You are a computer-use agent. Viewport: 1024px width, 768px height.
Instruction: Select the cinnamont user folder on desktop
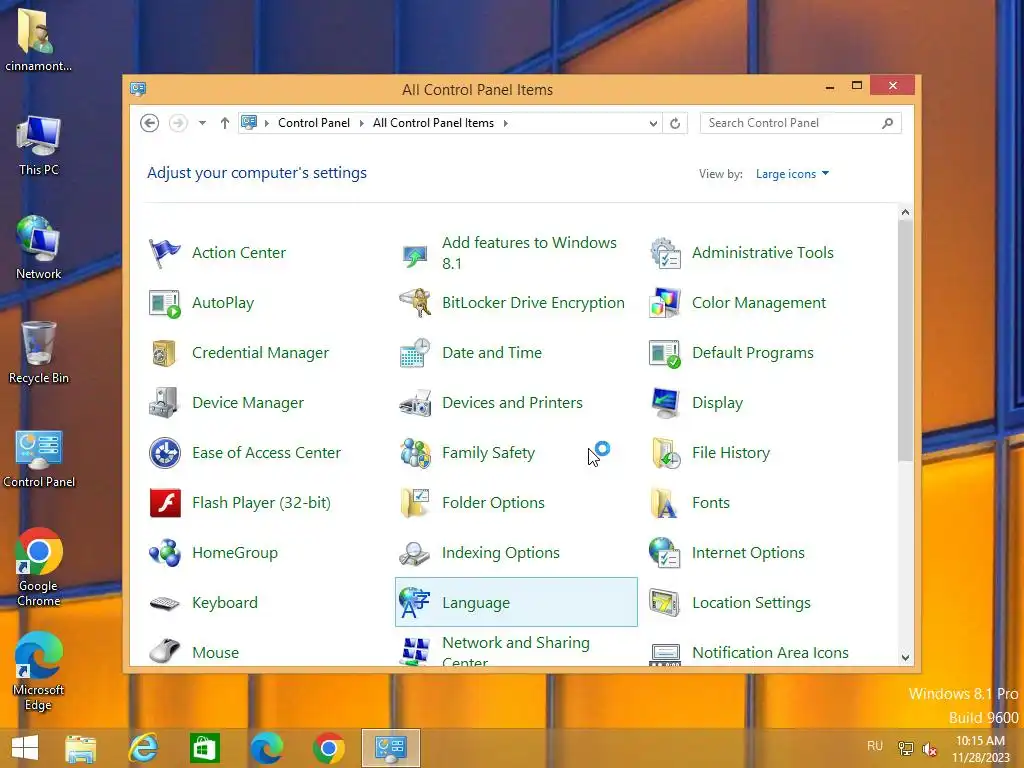pyautogui.click(x=39, y=40)
